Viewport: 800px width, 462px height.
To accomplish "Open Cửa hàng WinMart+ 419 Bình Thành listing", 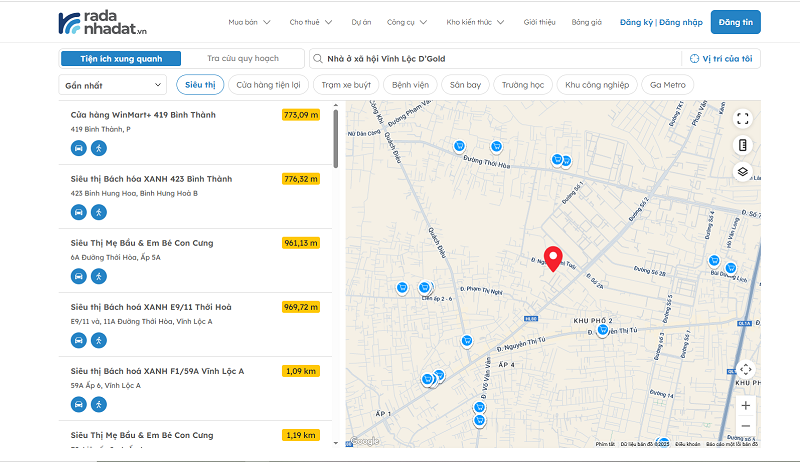I will pyautogui.click(x=195, y=132).
